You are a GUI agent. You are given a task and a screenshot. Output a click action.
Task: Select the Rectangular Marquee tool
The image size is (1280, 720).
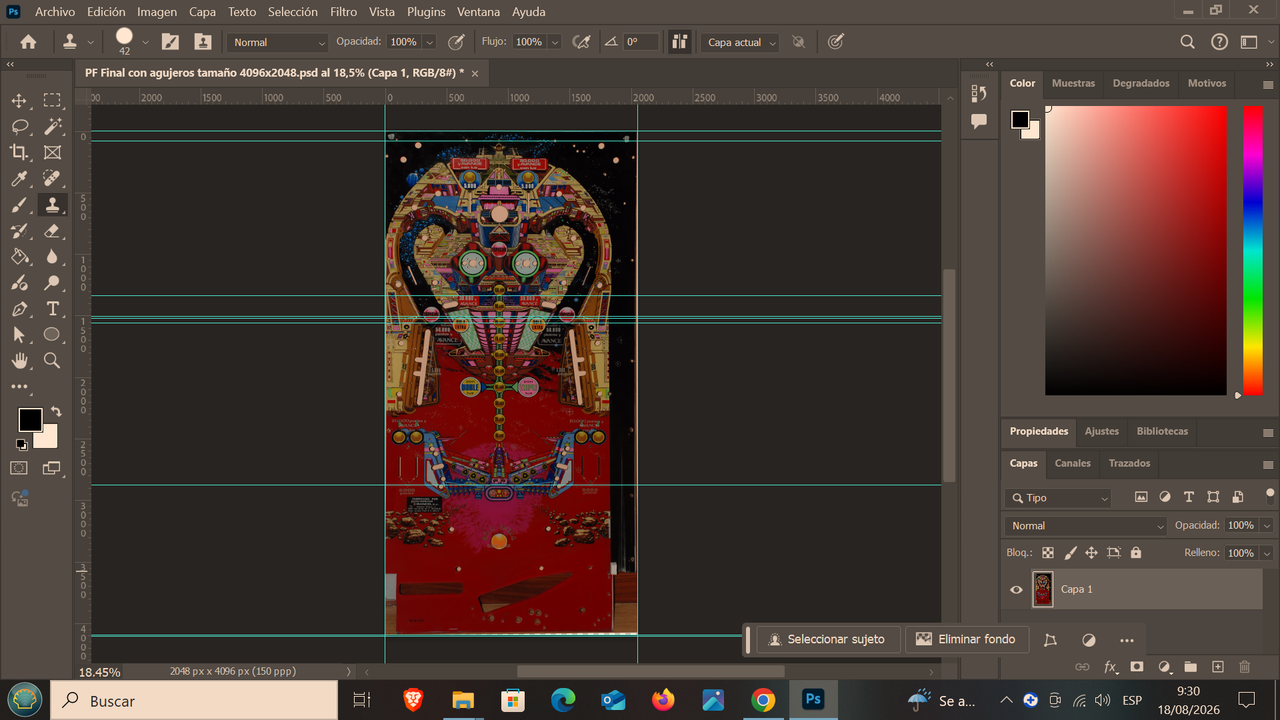point(52,101)
